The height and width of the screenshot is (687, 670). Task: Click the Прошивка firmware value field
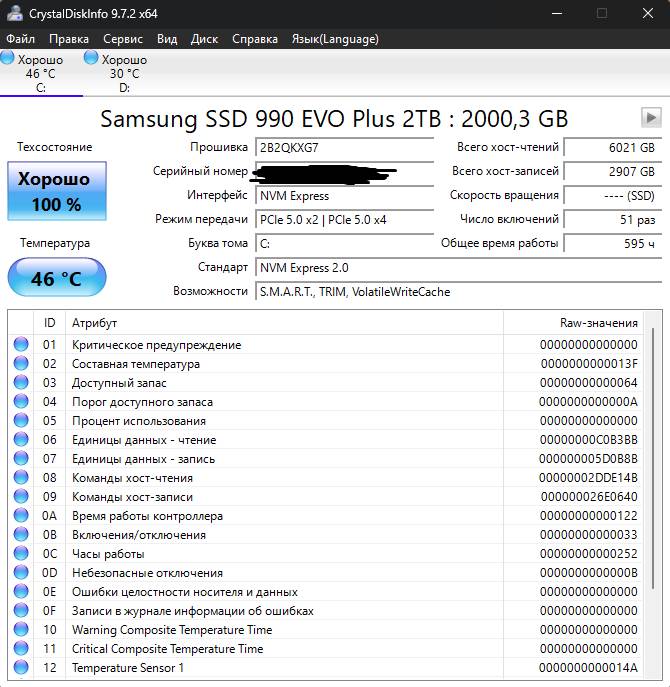(x=344, y=147)
